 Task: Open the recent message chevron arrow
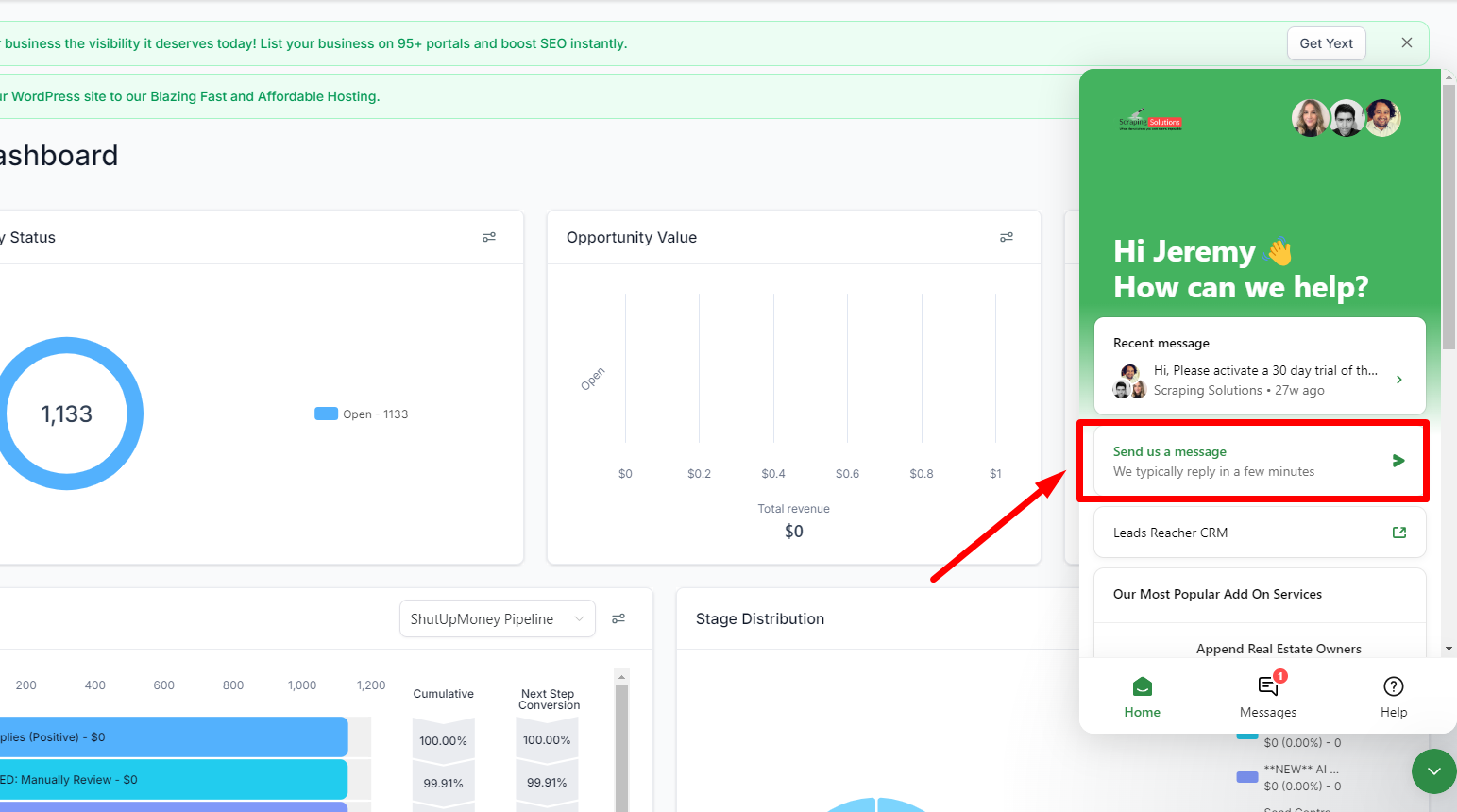(1399, 380)
